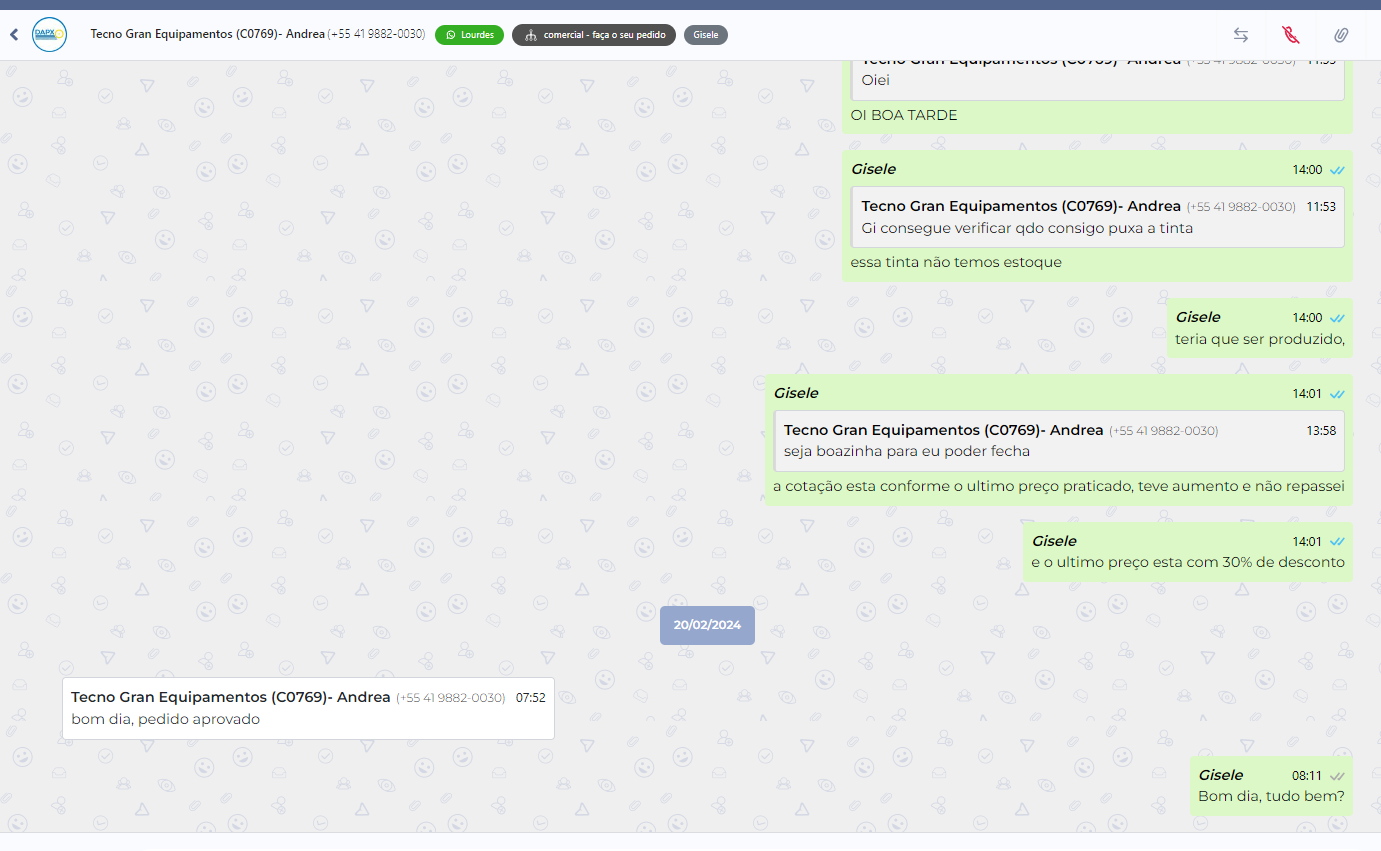Click the checkmark on the 08:11 message
1381x851 pixels.
(x=1337, y=776)
